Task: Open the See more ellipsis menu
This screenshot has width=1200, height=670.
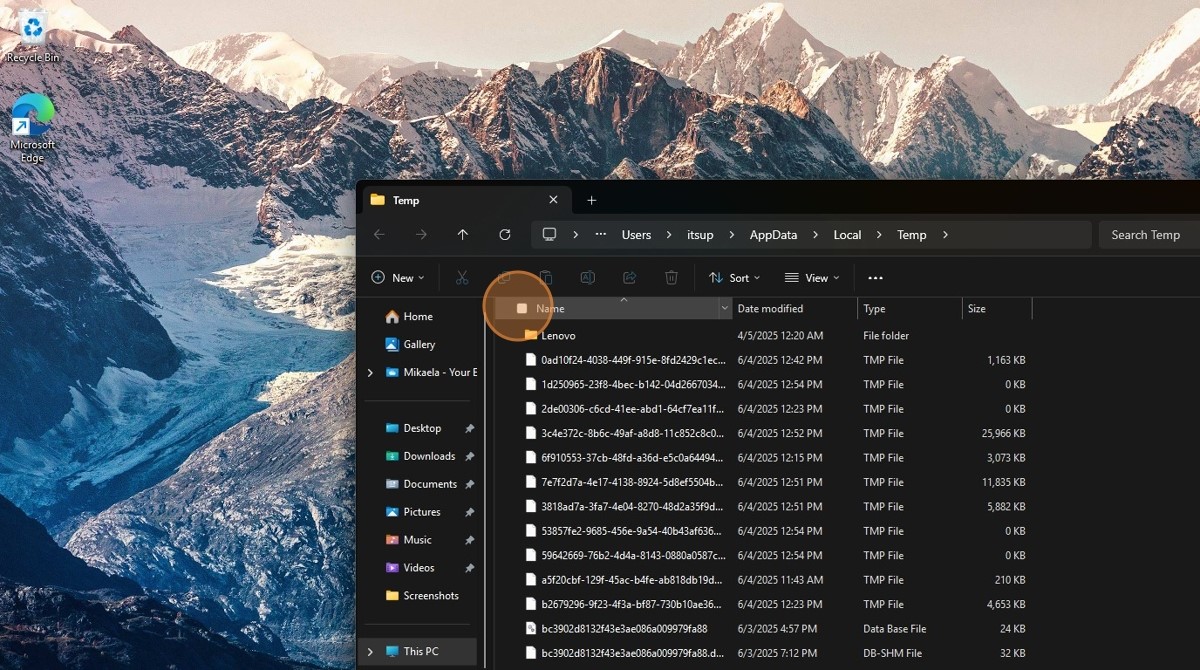Action: [875, 278]
